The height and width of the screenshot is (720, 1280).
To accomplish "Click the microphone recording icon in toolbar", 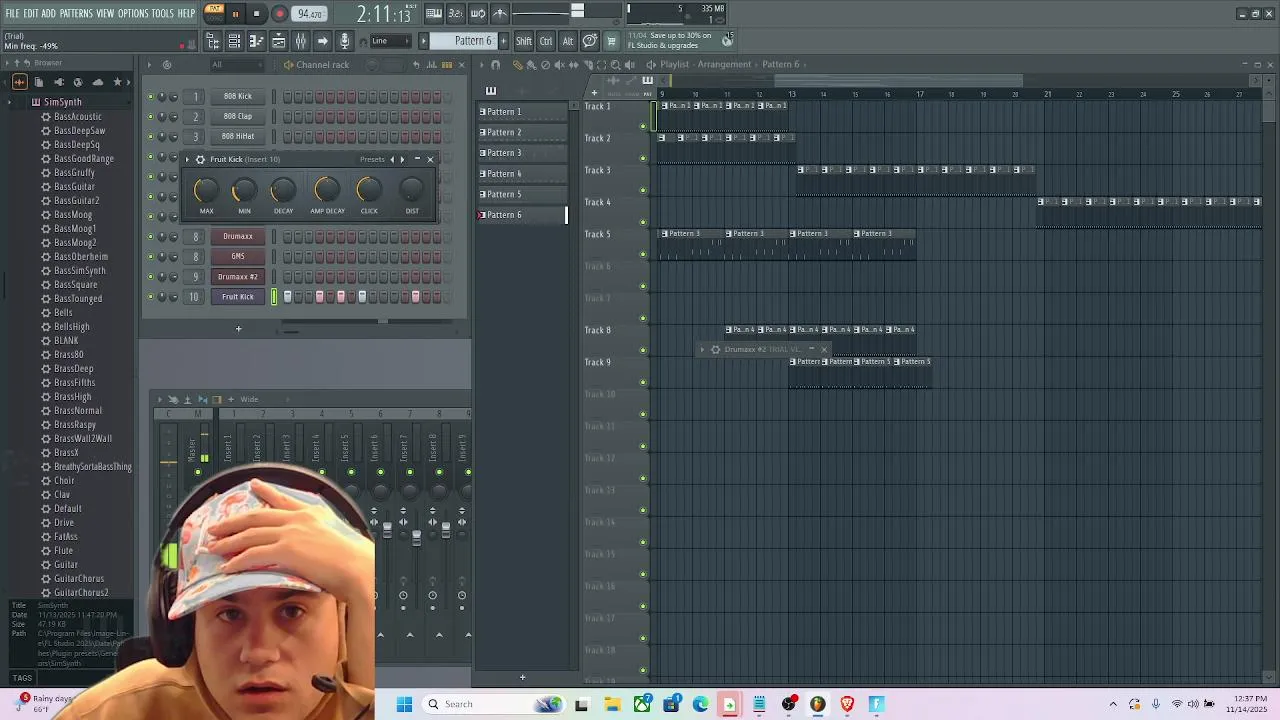I will (x=344, y=41).
